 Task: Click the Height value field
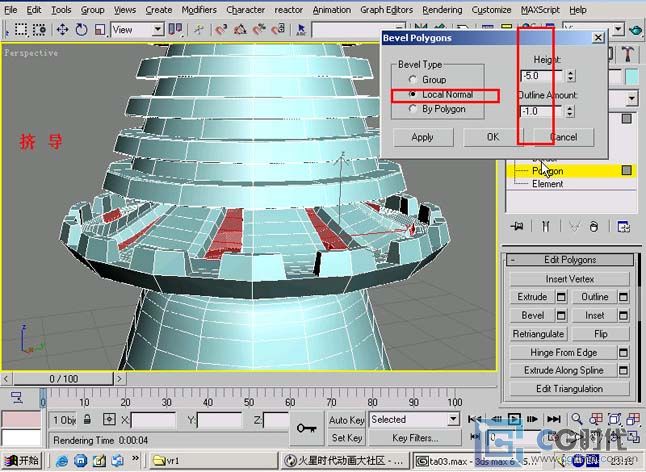click(x=541, y=76)
